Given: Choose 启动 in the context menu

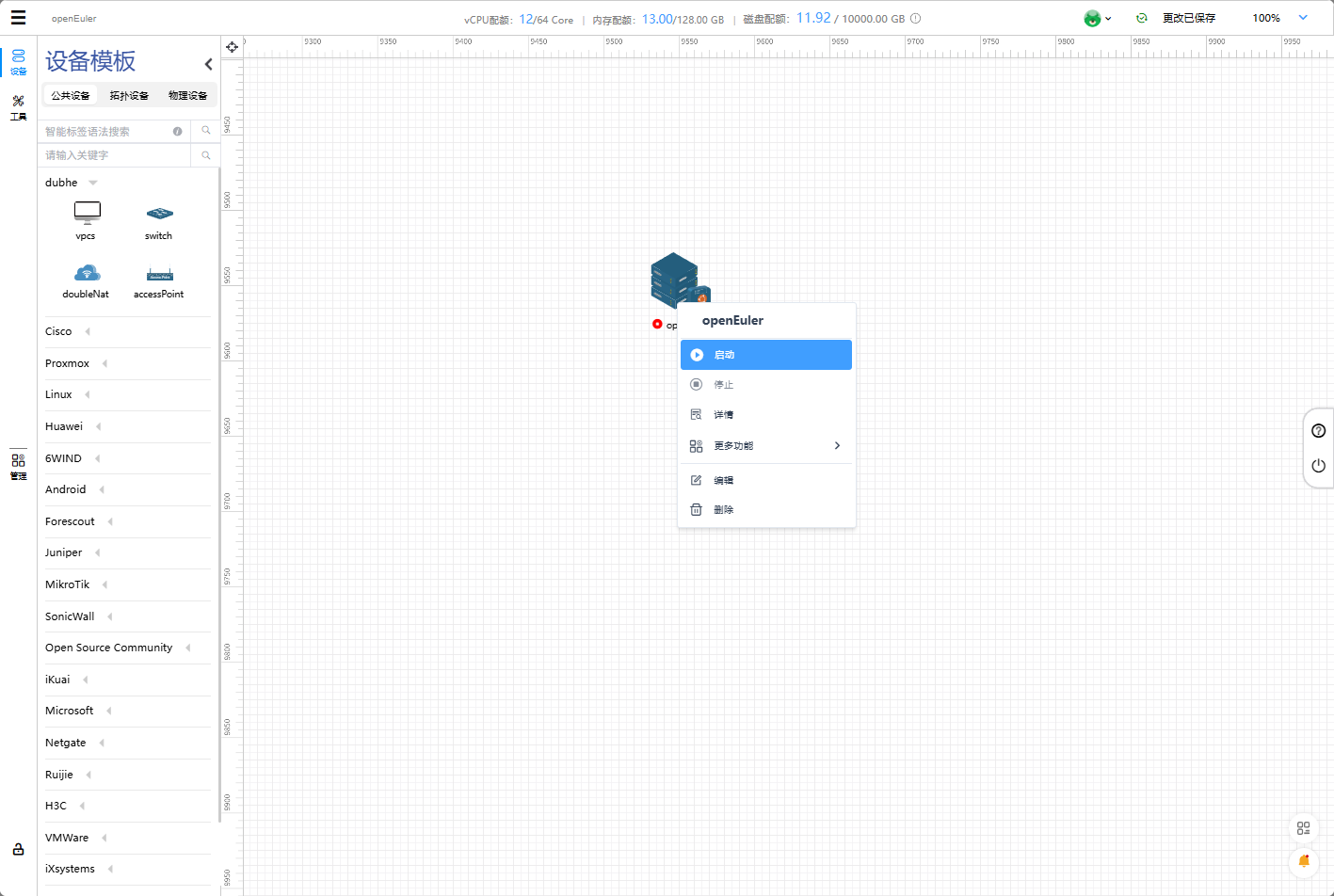Looking at the screenshot, I should pos(766,355).
